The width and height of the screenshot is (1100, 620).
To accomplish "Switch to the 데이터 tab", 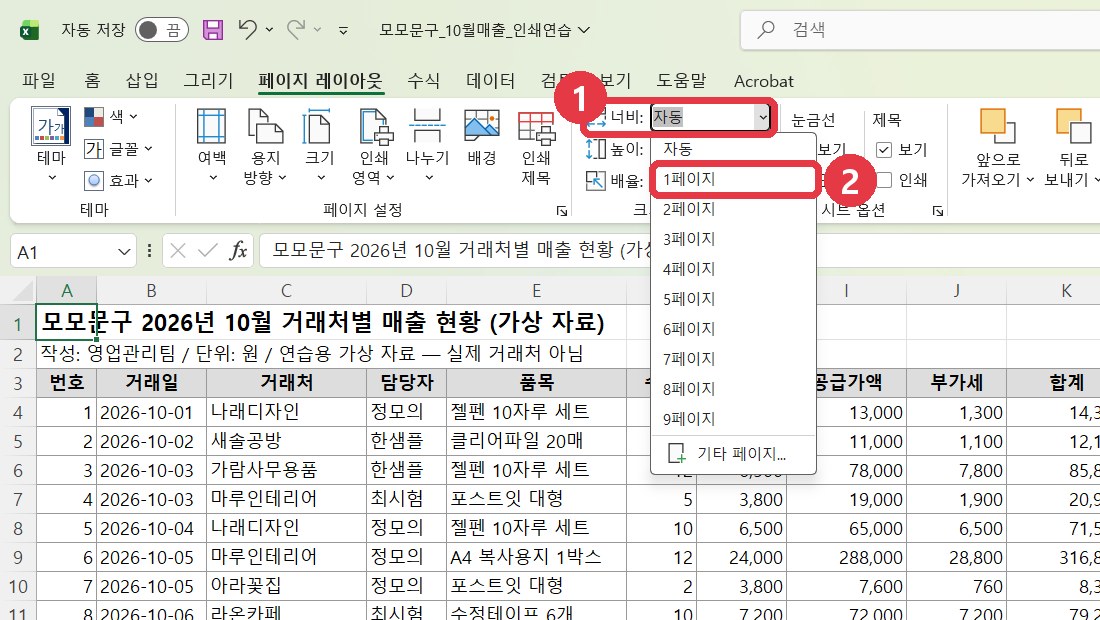I will (x=490, y=81).
